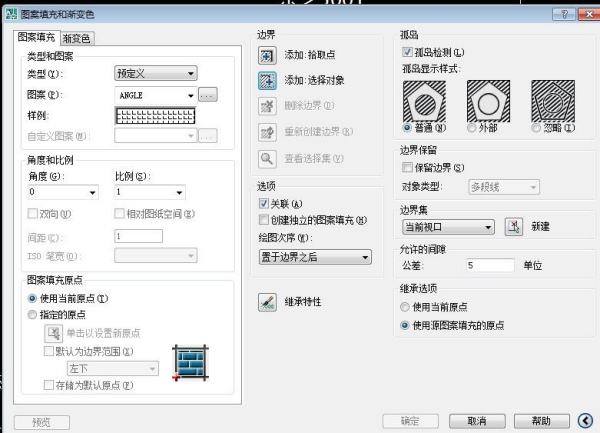
Task: Click the 添加:拾取点 pick points icon
Action: [267, 55]
